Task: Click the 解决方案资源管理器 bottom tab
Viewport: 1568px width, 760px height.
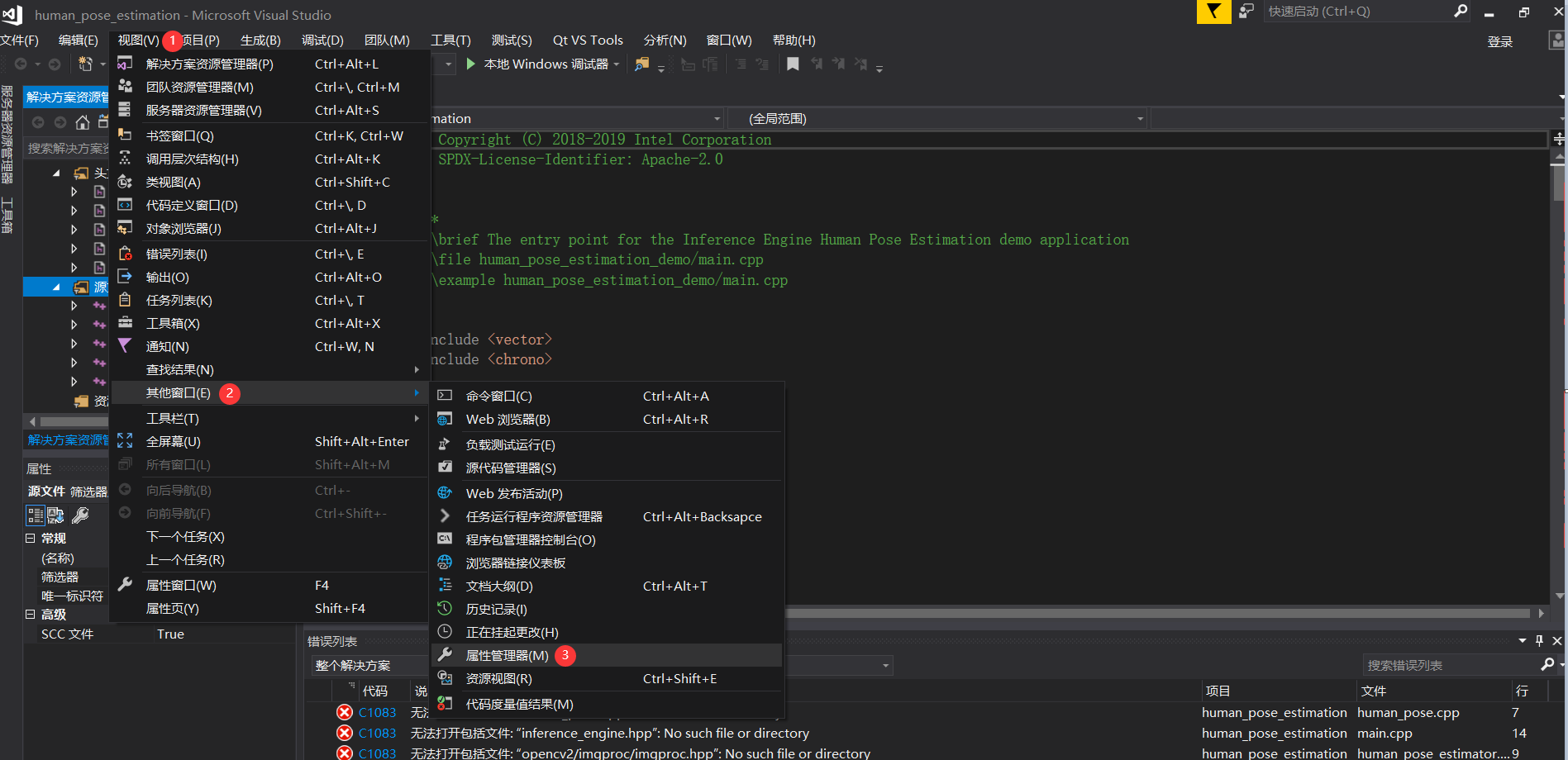Action: [x=68, y=440]
